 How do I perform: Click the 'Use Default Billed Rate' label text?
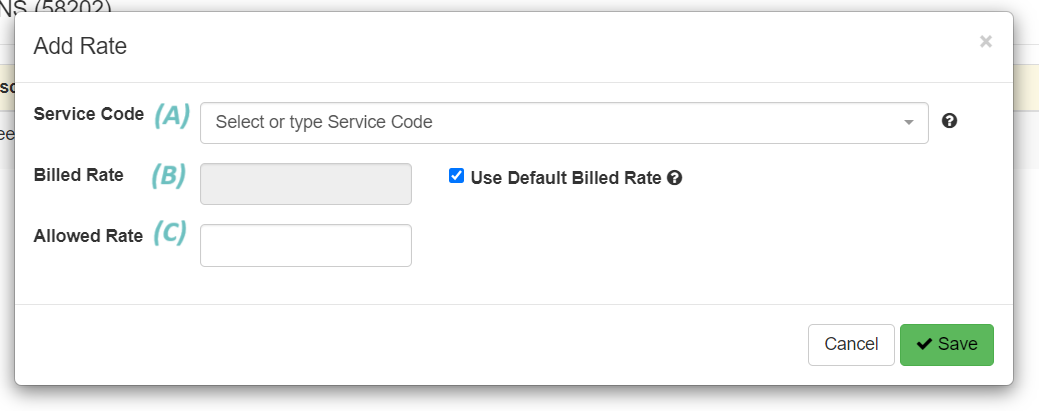click(566, 178)
